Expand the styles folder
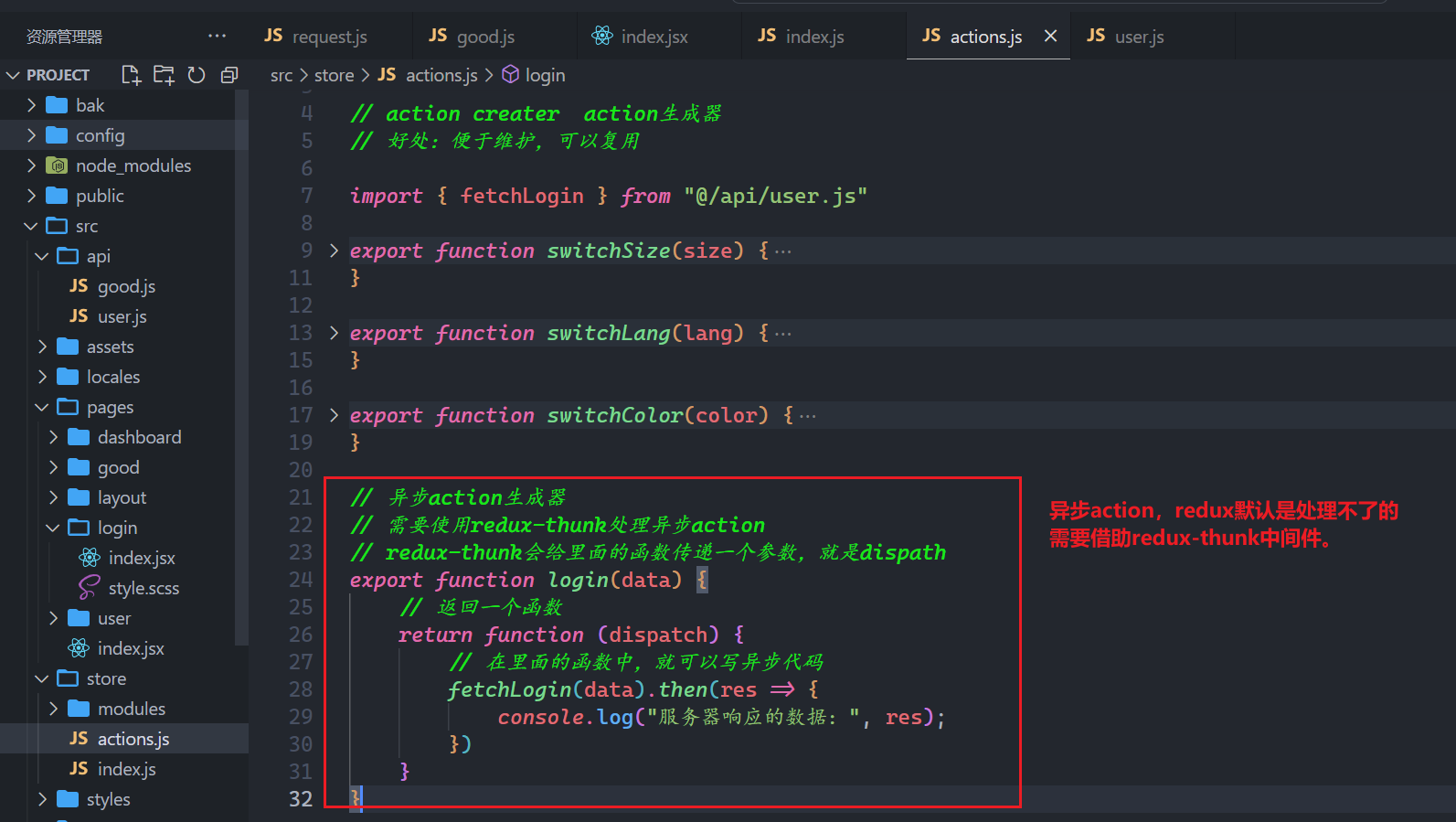This screenshot has width=1456, height=822. click(x=124, y=799)
